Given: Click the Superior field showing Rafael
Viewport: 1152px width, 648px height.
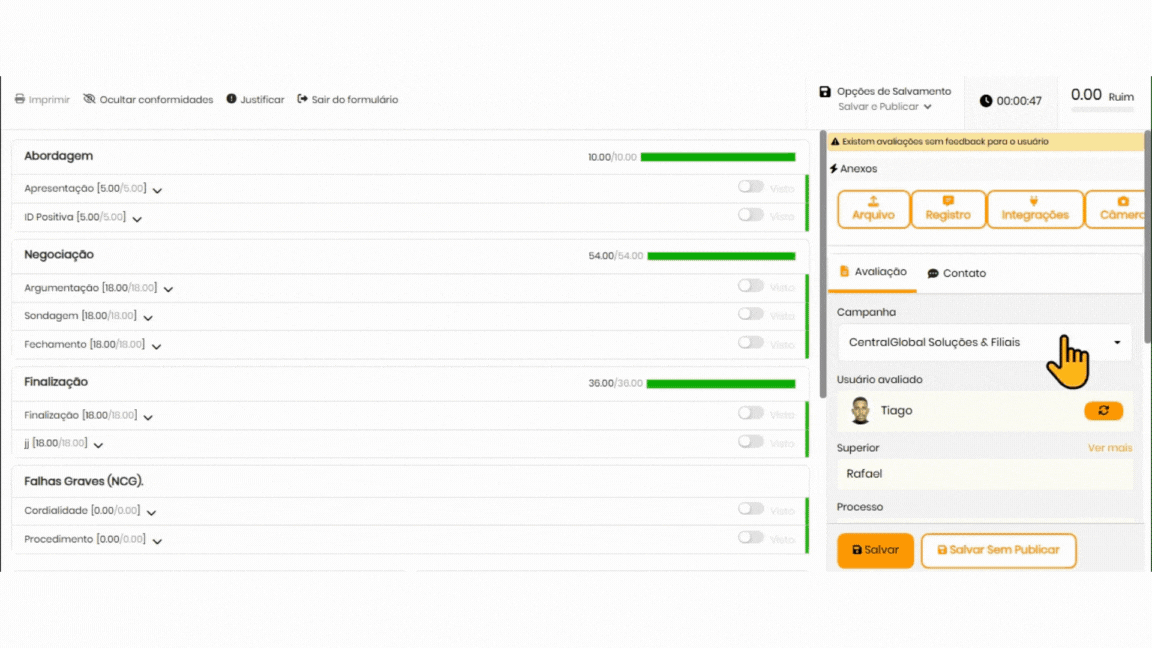Looking at the screenshot, I should pyautogui.click(x=984, y=474).
